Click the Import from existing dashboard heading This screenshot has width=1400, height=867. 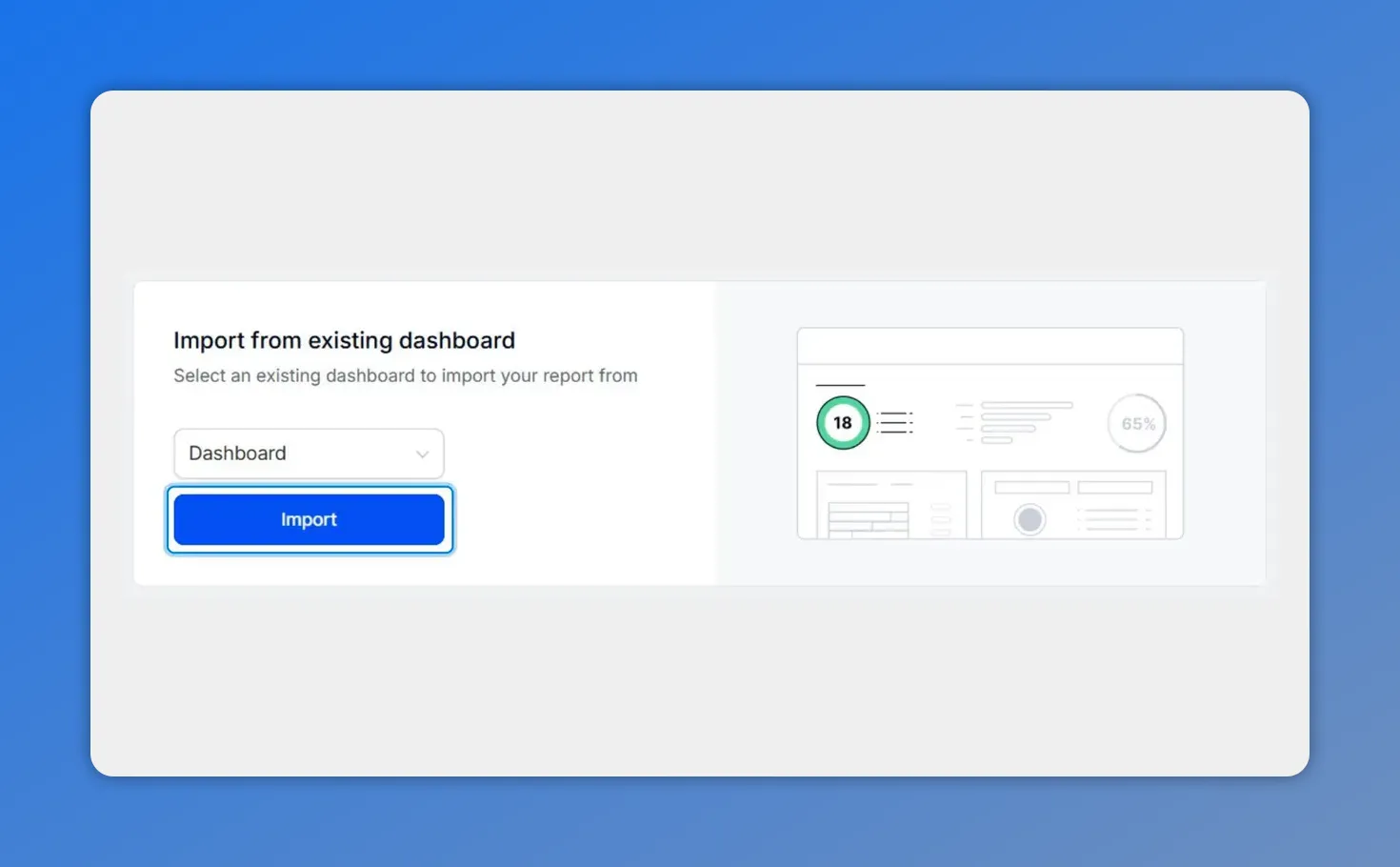[x=344, y=340]
